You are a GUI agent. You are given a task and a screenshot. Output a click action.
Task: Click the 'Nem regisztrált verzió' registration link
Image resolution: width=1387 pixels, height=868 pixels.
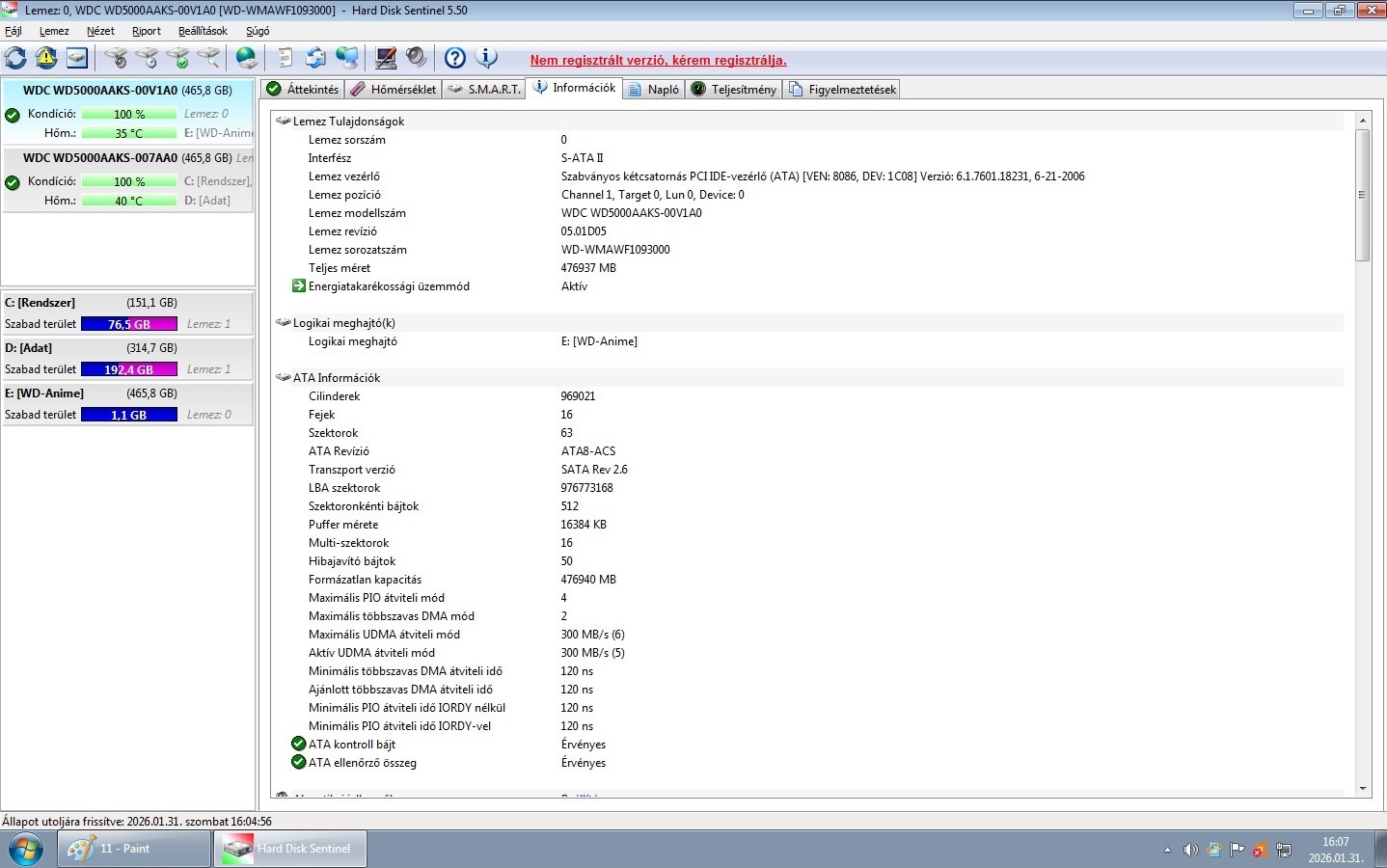click(x=658, y=60)
